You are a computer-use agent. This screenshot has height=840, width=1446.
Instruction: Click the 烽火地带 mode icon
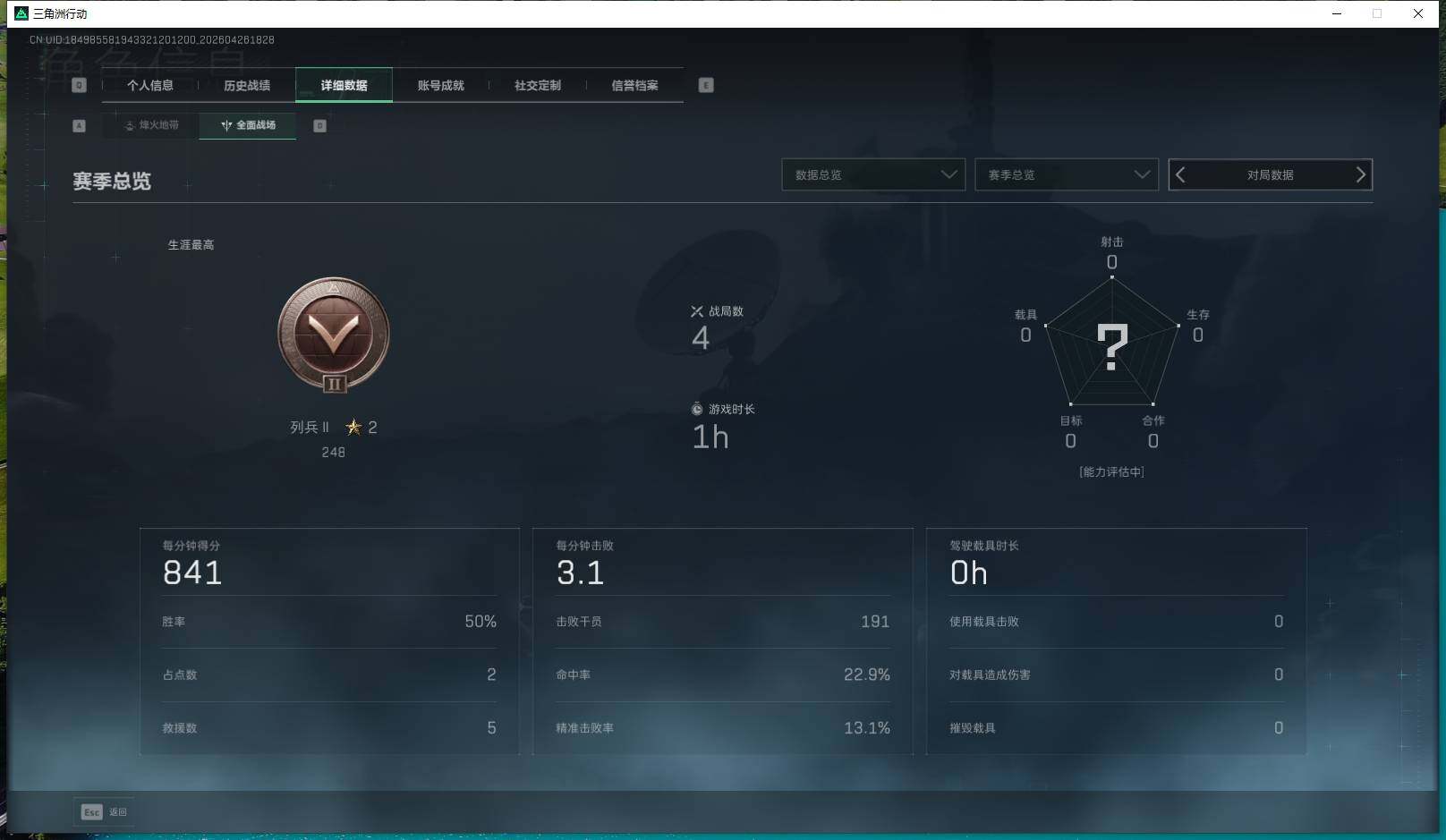[x=130, y=125]
